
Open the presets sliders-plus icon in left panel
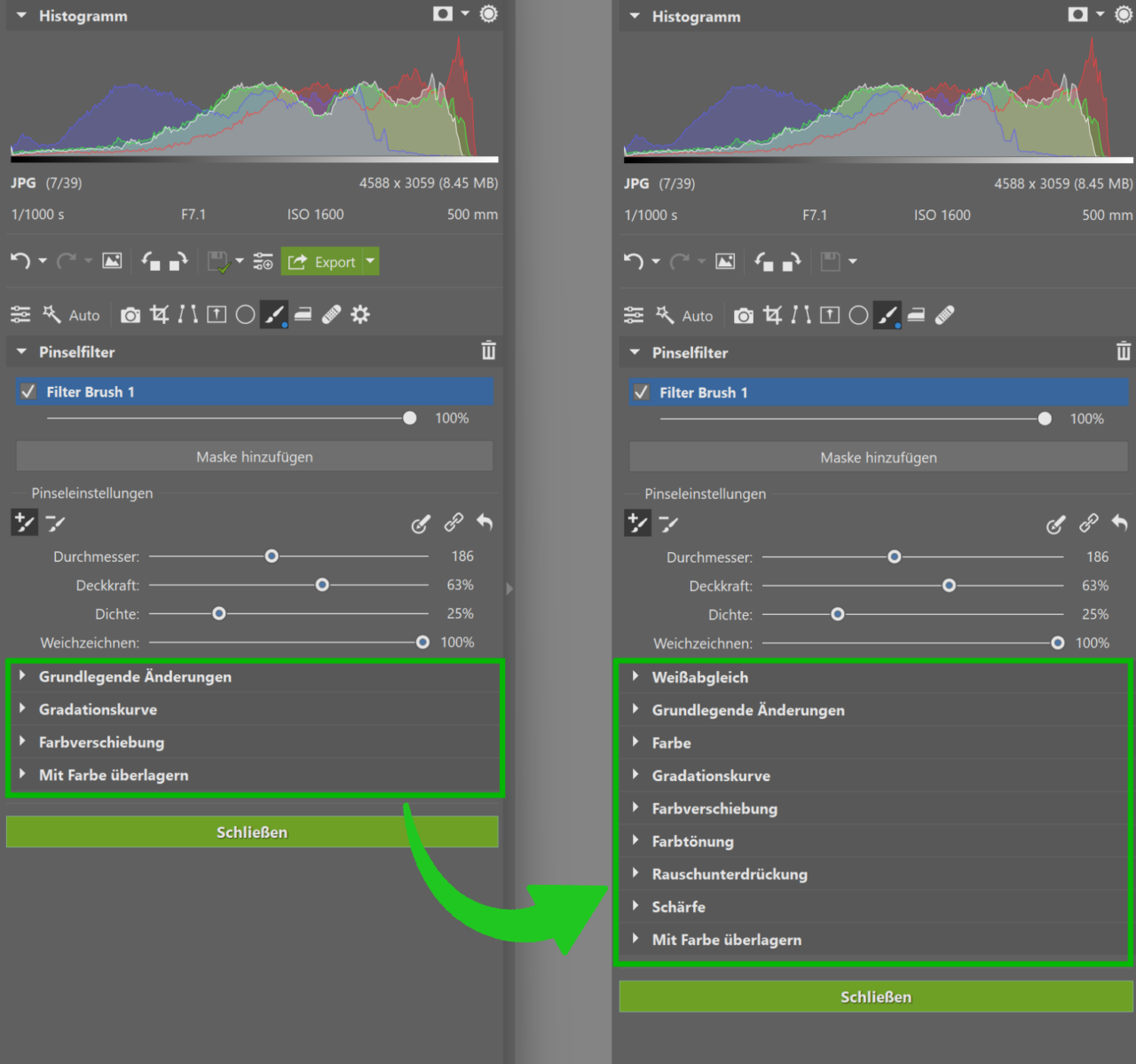pyautogui.click(x=263, y=262)
